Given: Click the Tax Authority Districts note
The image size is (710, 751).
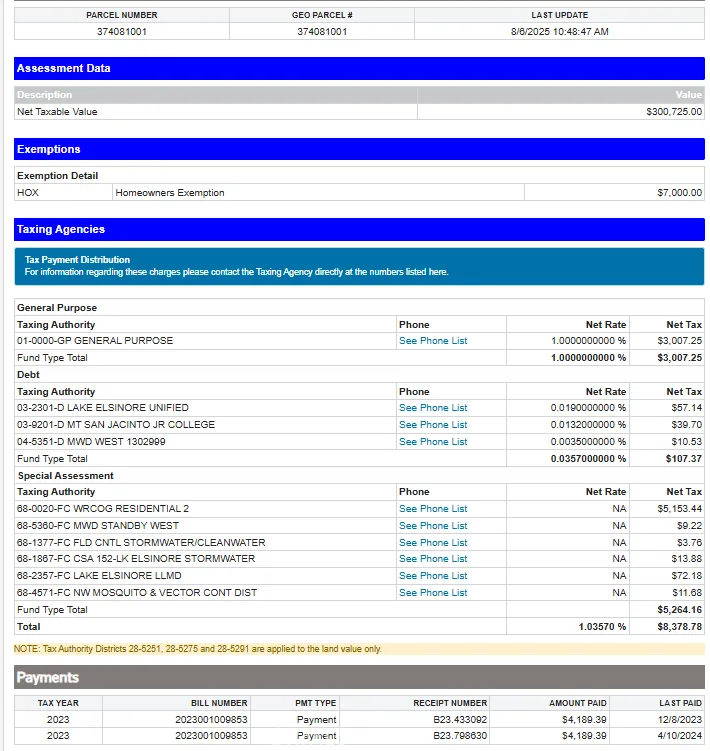Looking at the screenshot, I should (x=197, y=649).
